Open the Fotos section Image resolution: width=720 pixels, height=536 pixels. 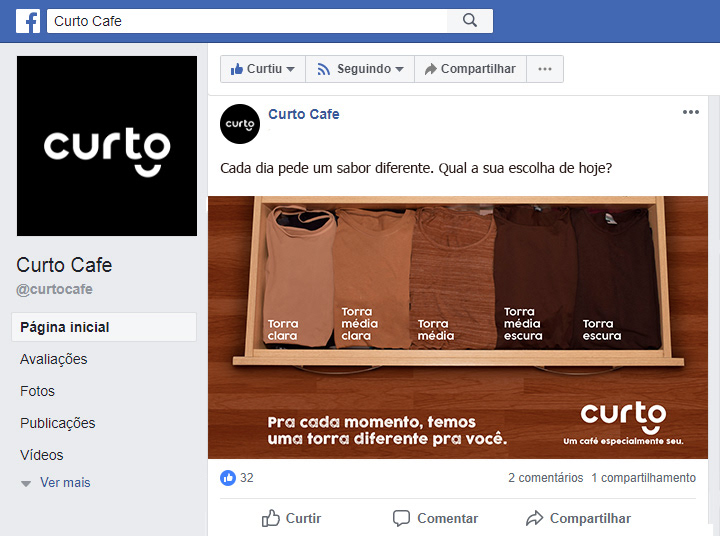point(37,391)
